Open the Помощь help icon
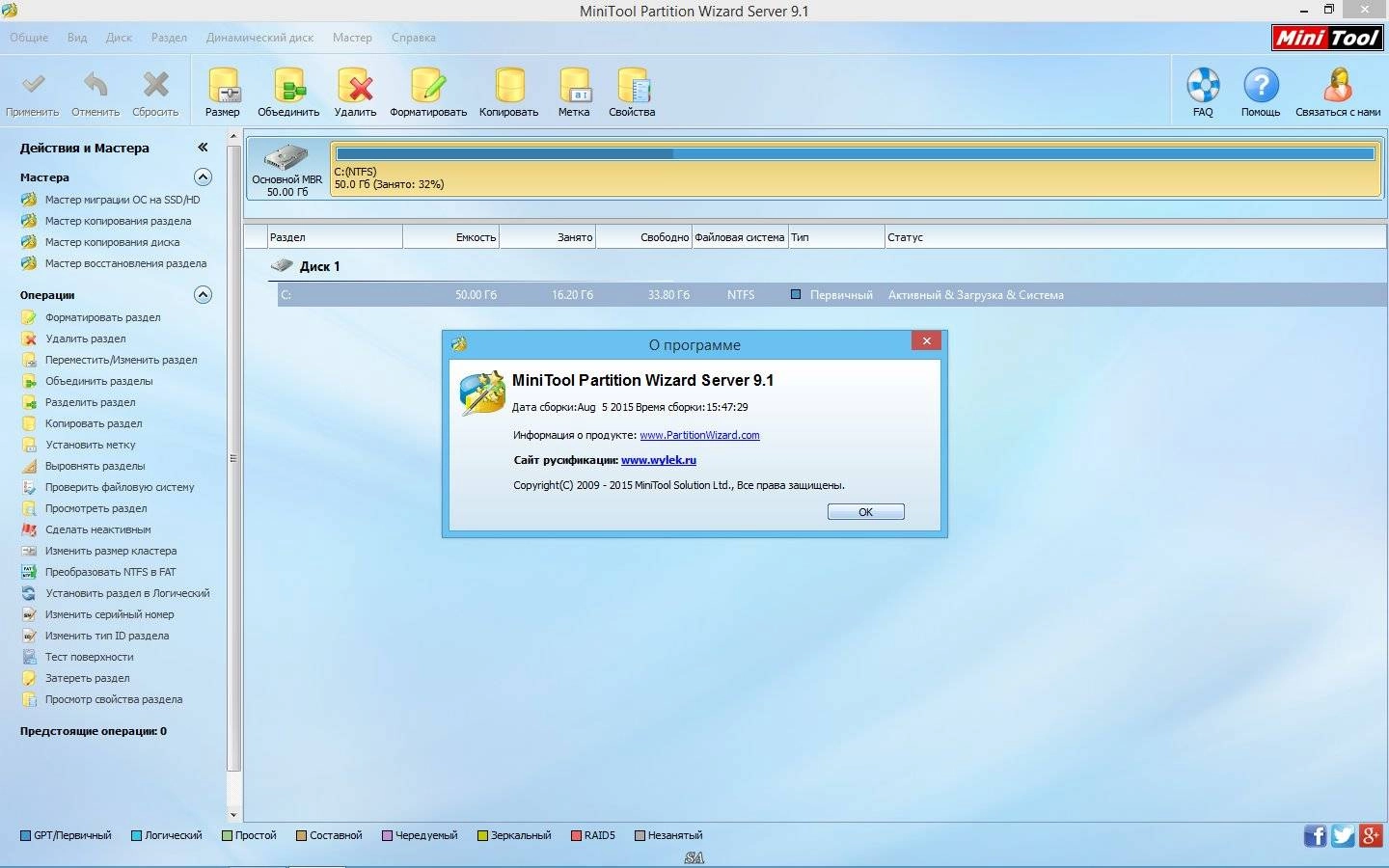Screen dimensions: 1389x868 pos(1261,85)
